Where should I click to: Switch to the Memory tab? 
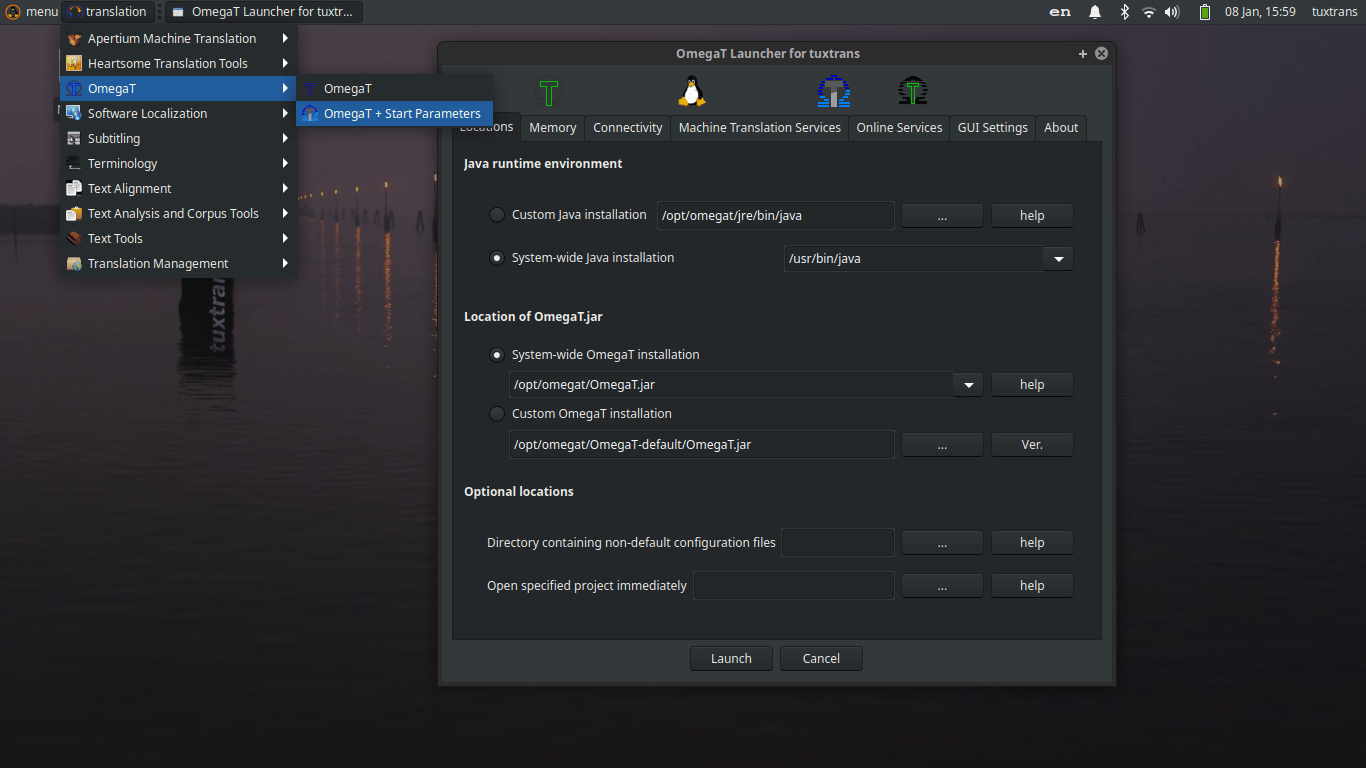(553, 128)
